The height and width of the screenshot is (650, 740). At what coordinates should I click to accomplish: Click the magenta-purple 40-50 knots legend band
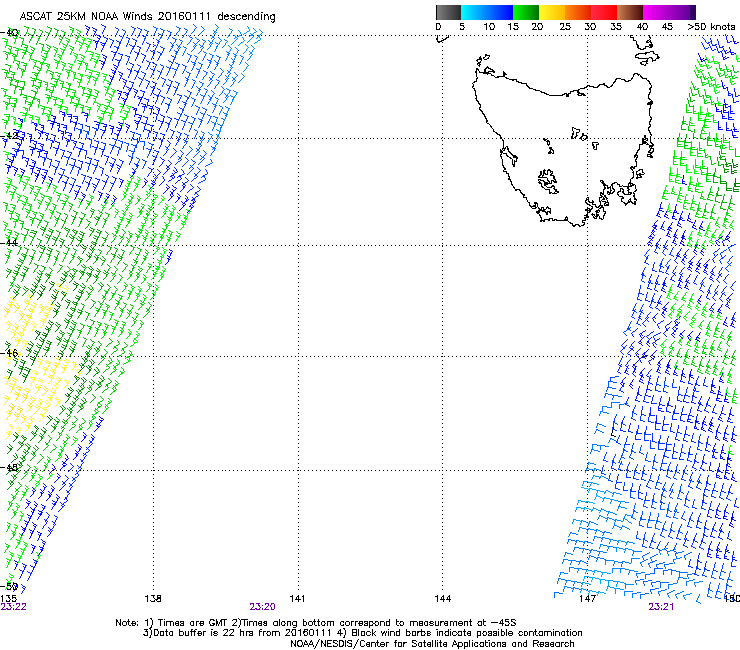(669, 12)
